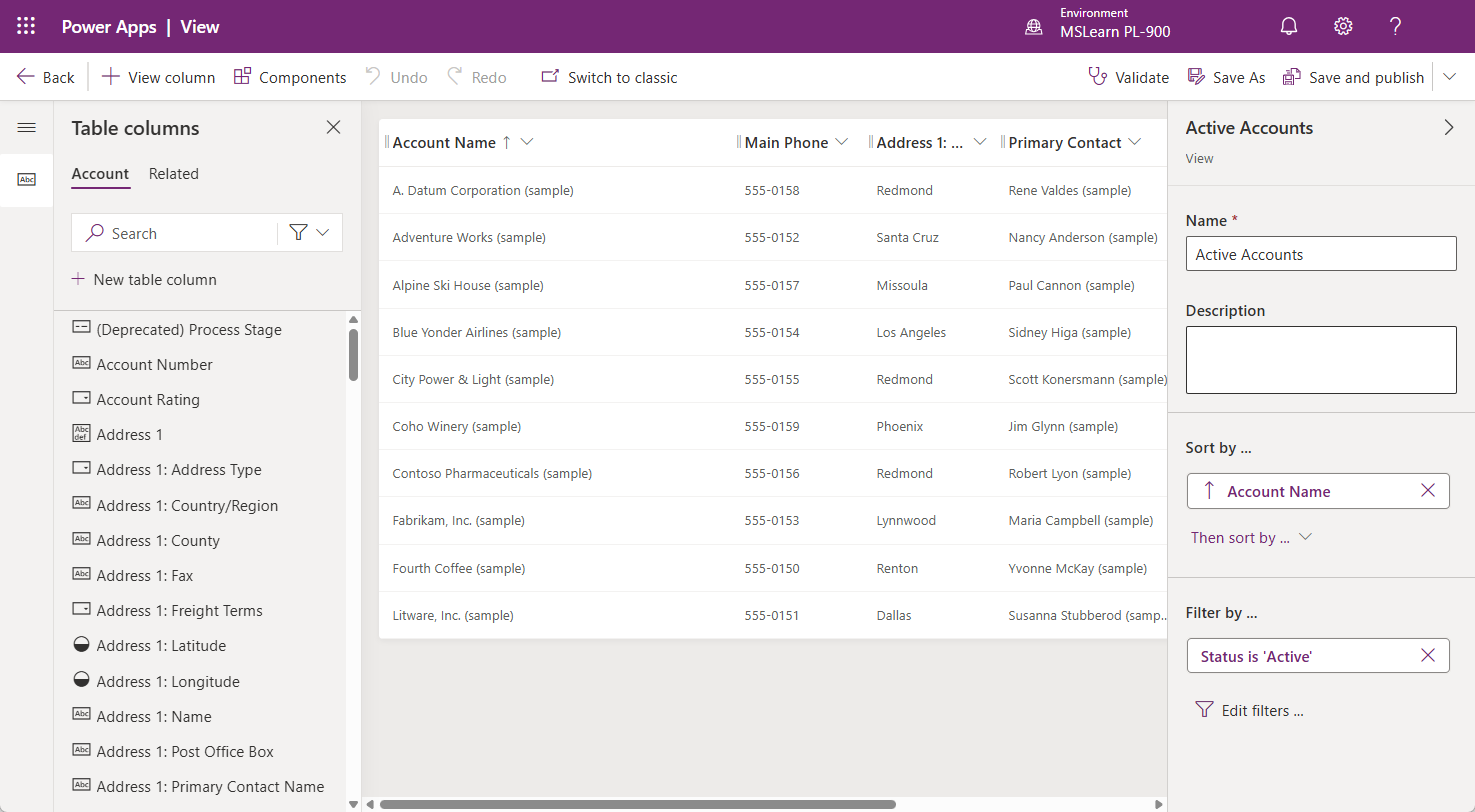Click the A. Datum Corporation (sample) cell
Image resolution: width=1475 pixels, height=812 pixels.
(483, 190)
